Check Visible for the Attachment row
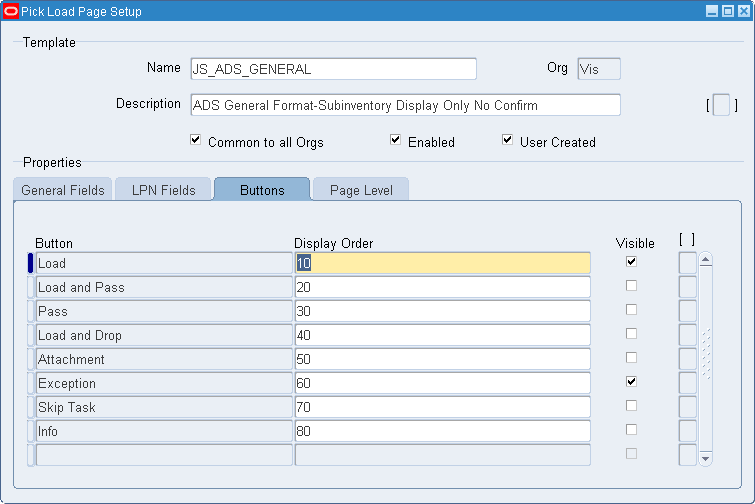Image resolution: width=755 pixels, height=504 pixels. pyautogui.click(x=631, y=358)
